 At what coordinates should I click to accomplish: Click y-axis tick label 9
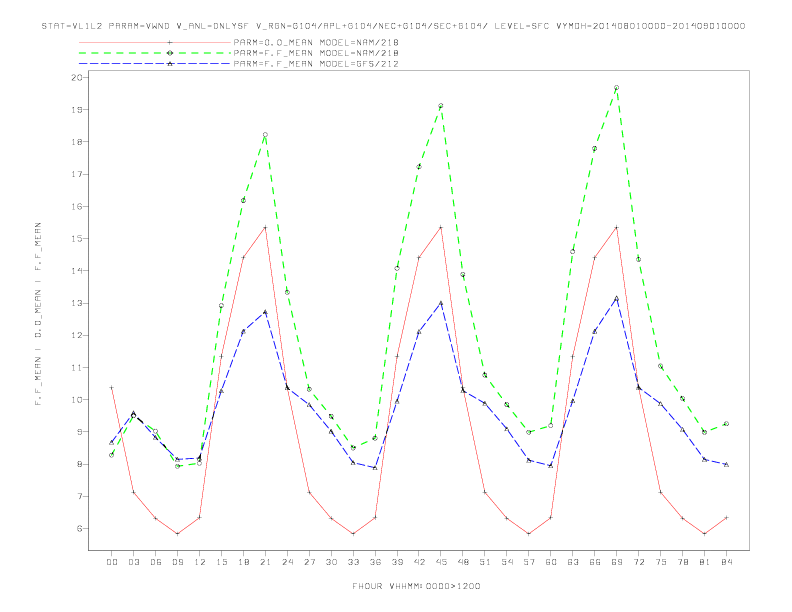(79, 432)
